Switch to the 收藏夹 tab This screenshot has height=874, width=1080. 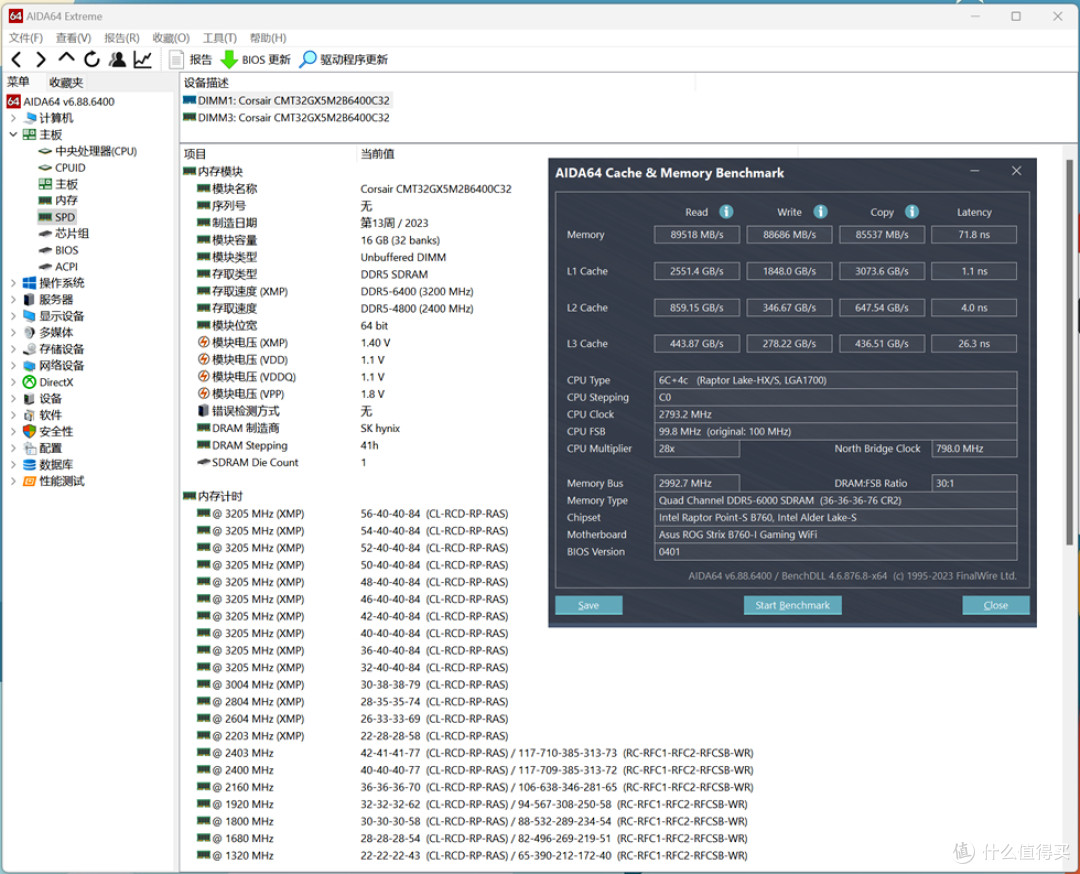point(65,83)
